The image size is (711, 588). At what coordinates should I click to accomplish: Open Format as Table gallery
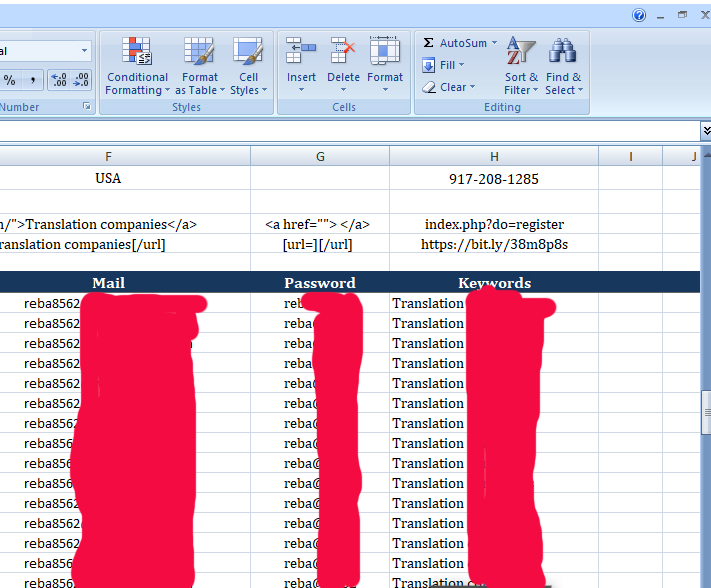tap(200, 66)
